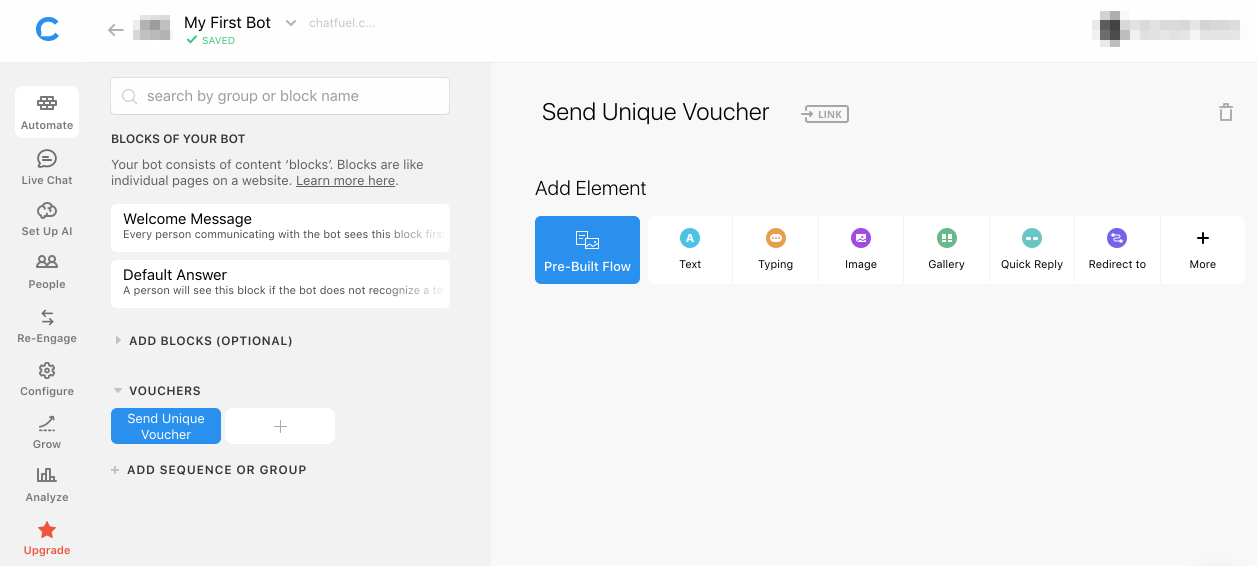Add a Text element
1257x566 pixels.
point(690,250)
